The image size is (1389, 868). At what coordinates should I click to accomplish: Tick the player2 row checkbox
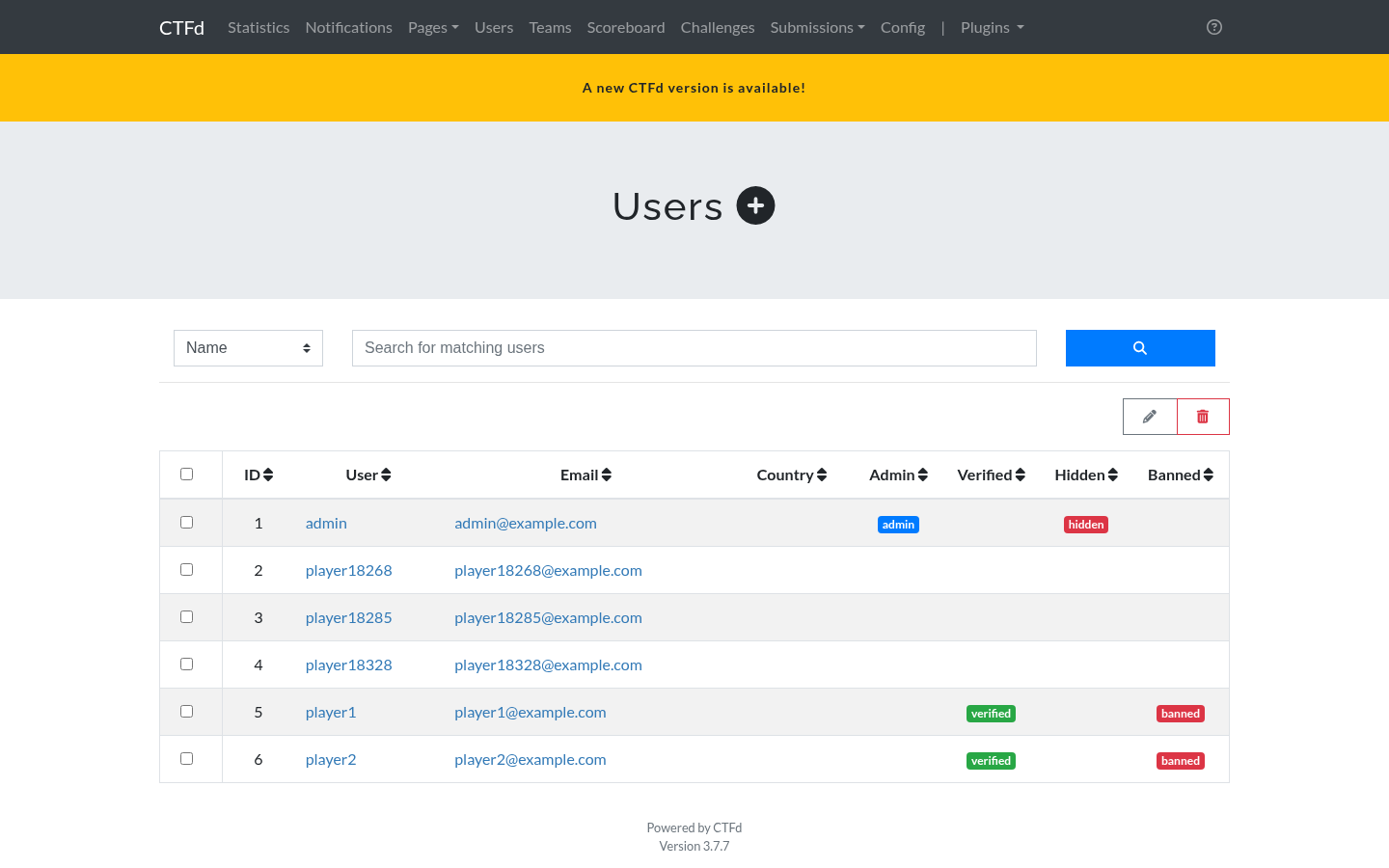(x=187, y=758)
